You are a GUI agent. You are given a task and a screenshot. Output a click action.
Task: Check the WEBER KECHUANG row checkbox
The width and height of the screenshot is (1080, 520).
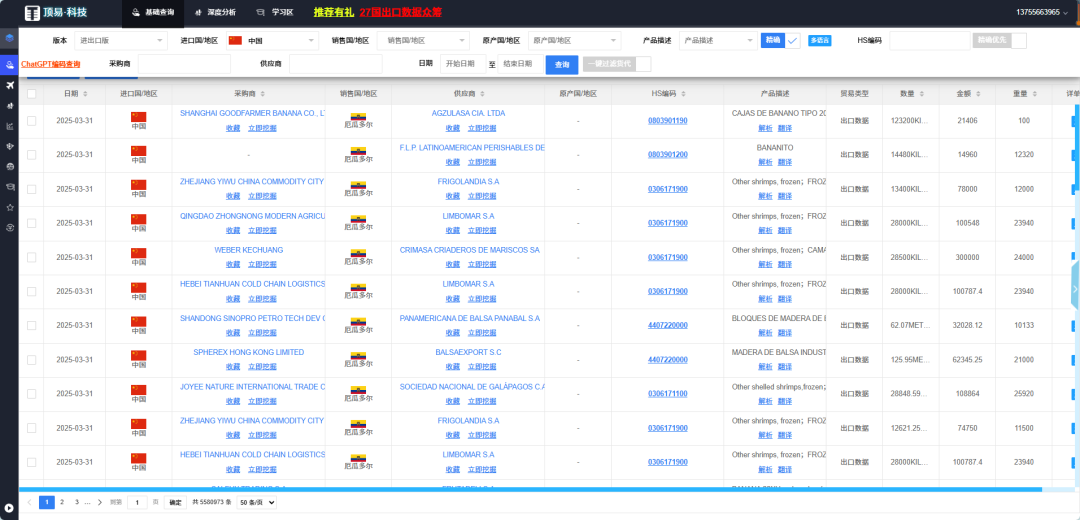click(x=32, y=258)
